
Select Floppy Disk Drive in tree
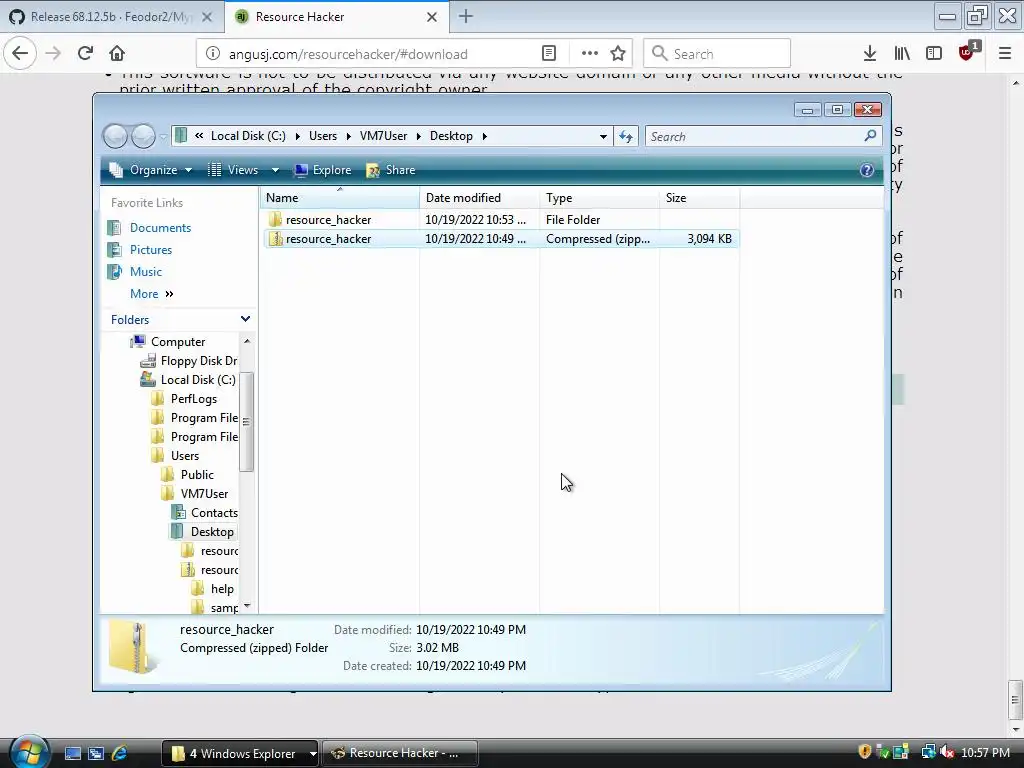pos(199,361)
